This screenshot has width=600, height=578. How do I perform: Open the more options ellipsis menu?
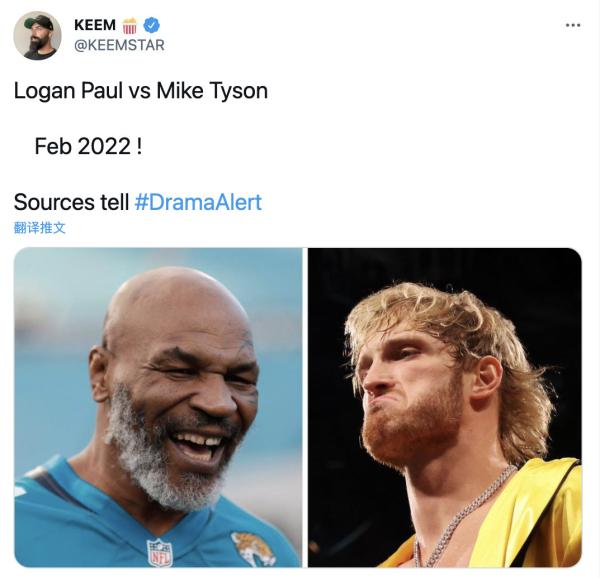click(572, 25)
